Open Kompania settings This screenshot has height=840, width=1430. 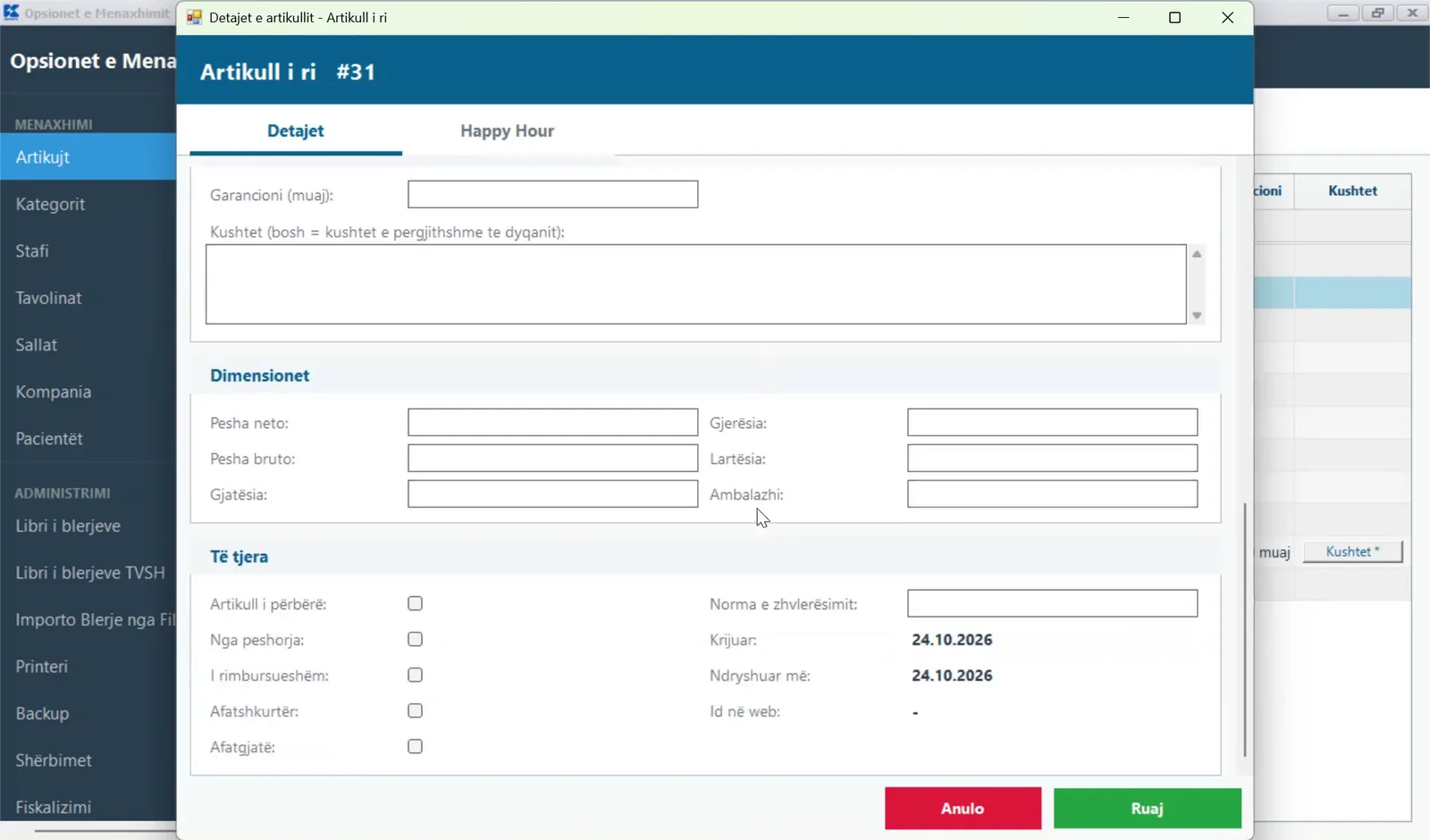88,391
